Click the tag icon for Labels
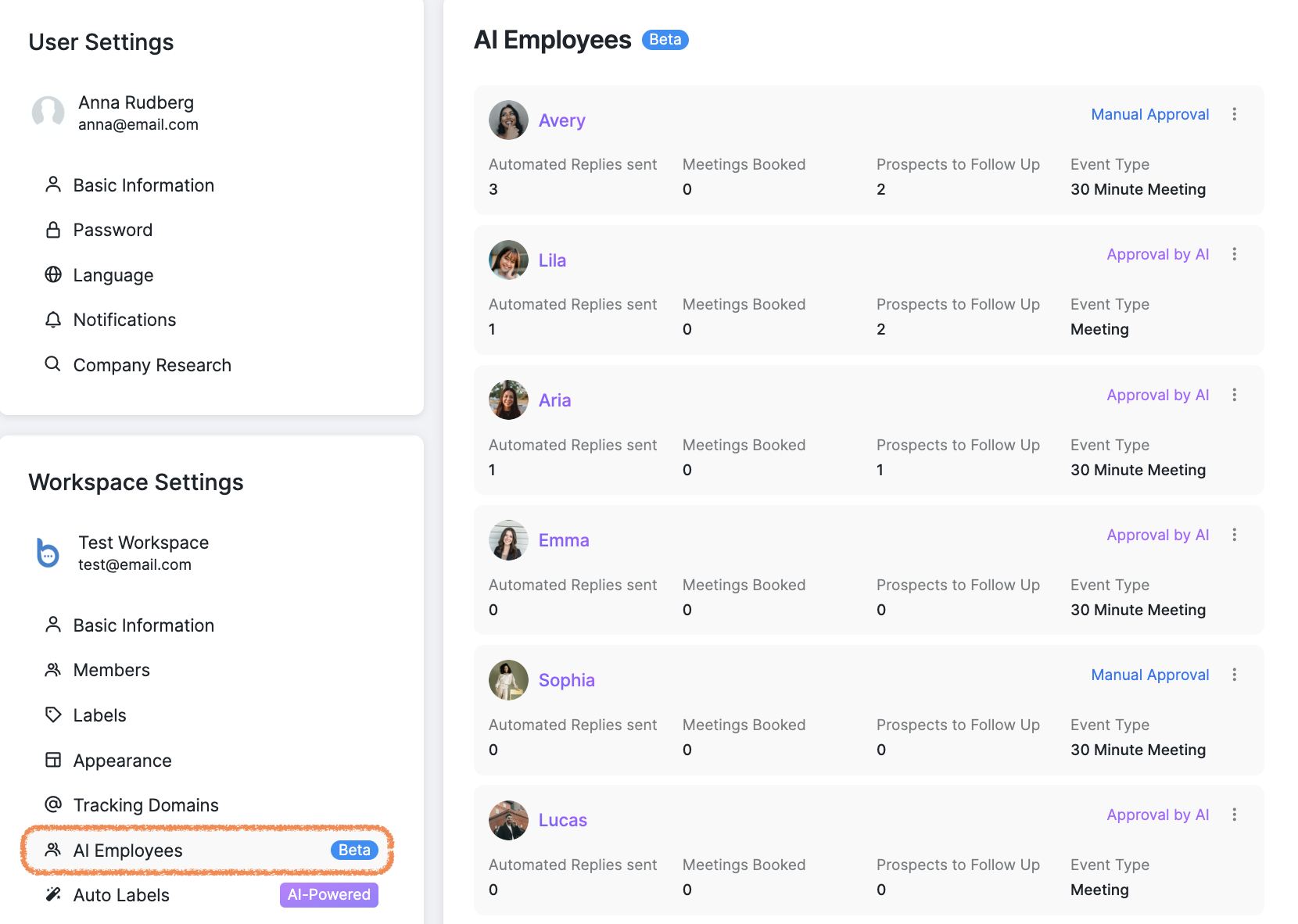The width and height of the screenshot is (1298, 924). click(53, 714)
